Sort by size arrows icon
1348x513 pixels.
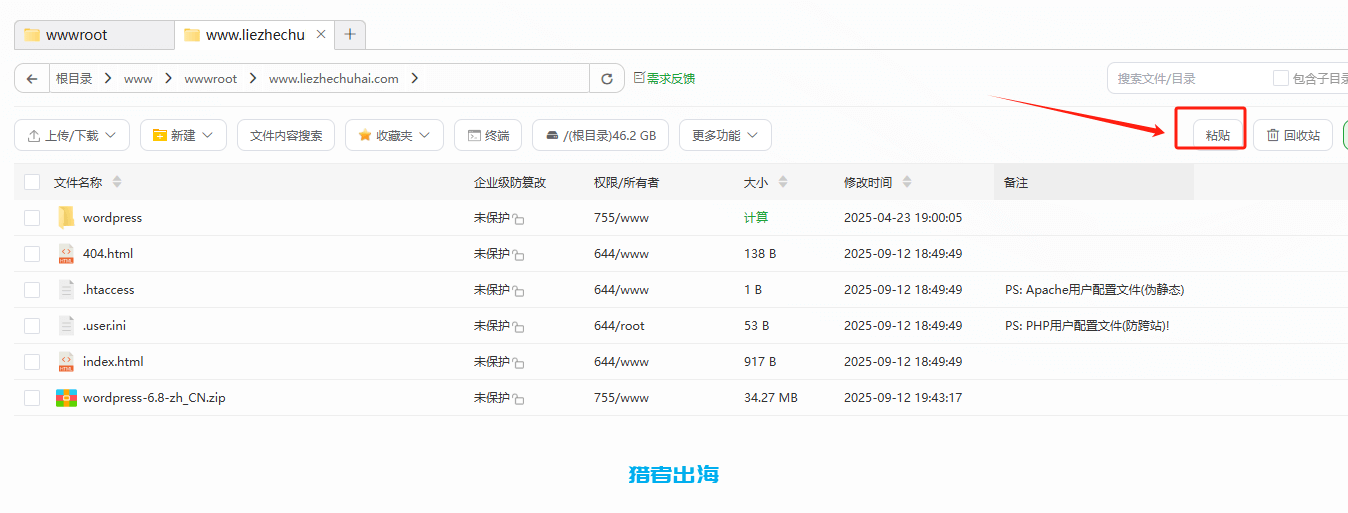[x=783, y=182]
